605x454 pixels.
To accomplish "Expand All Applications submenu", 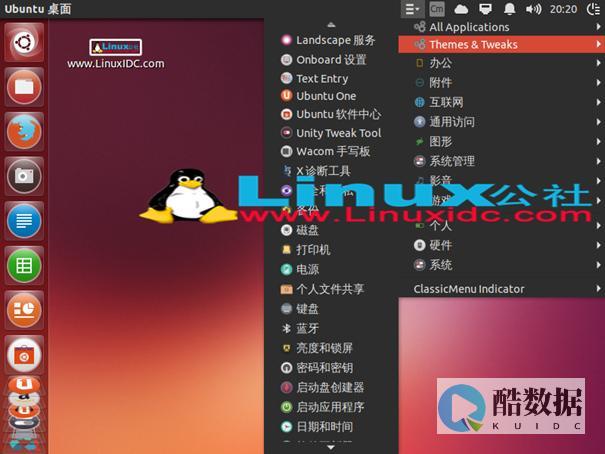I will point(502,27).
